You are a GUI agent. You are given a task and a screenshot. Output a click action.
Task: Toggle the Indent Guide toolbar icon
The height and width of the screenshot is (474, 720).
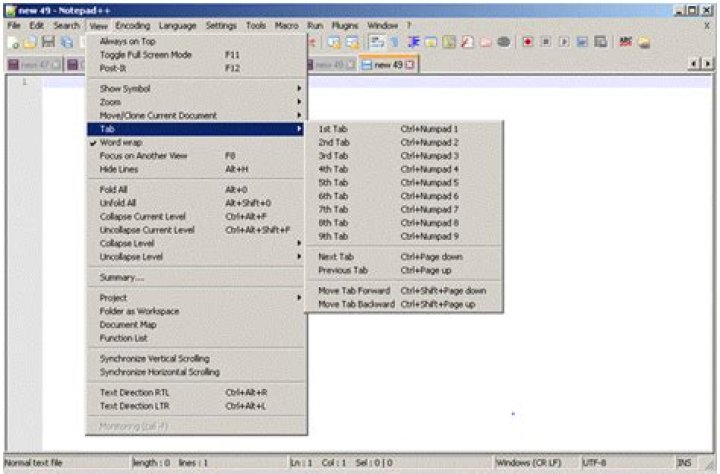pos(413,43)
